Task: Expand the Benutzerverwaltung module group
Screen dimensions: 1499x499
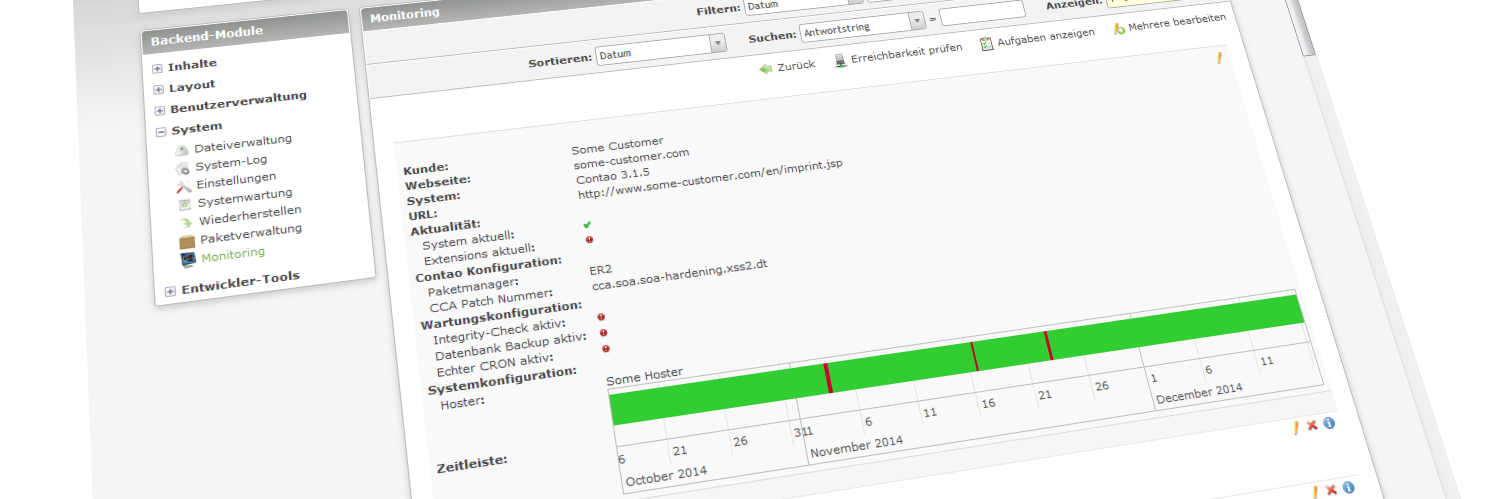Action: click(159, 110)
